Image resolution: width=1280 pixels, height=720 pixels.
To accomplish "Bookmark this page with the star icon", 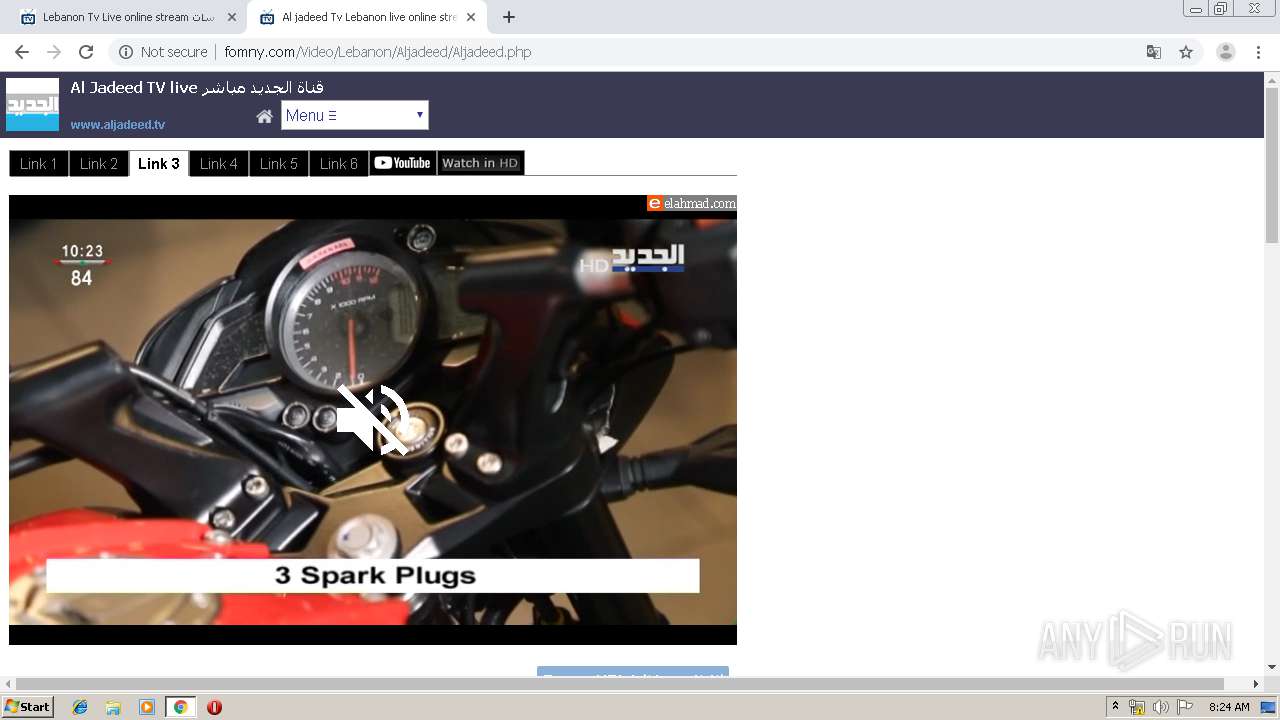I will point(1186,52).
